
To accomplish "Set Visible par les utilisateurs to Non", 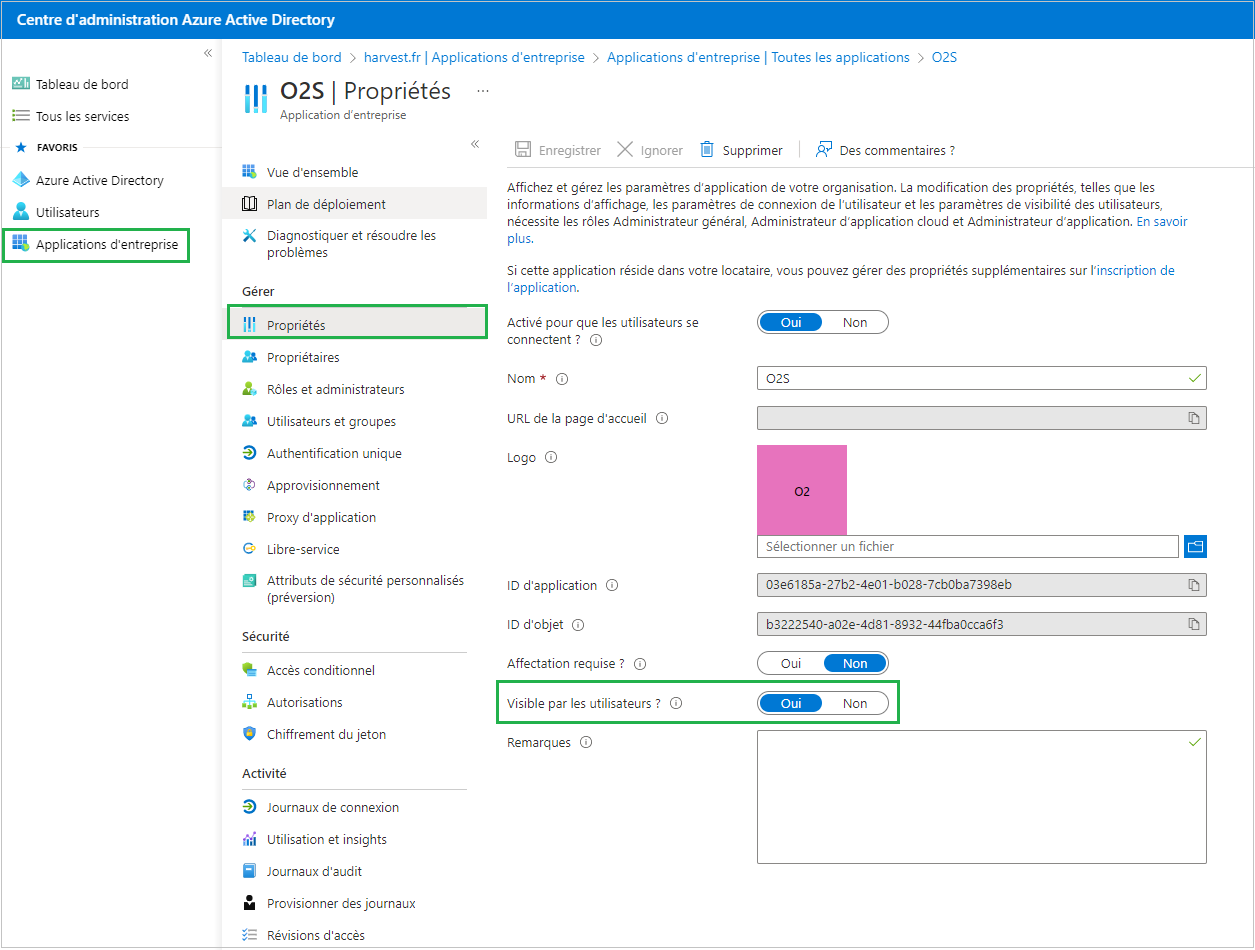I will pyautogui.click(x=855, y=703).
